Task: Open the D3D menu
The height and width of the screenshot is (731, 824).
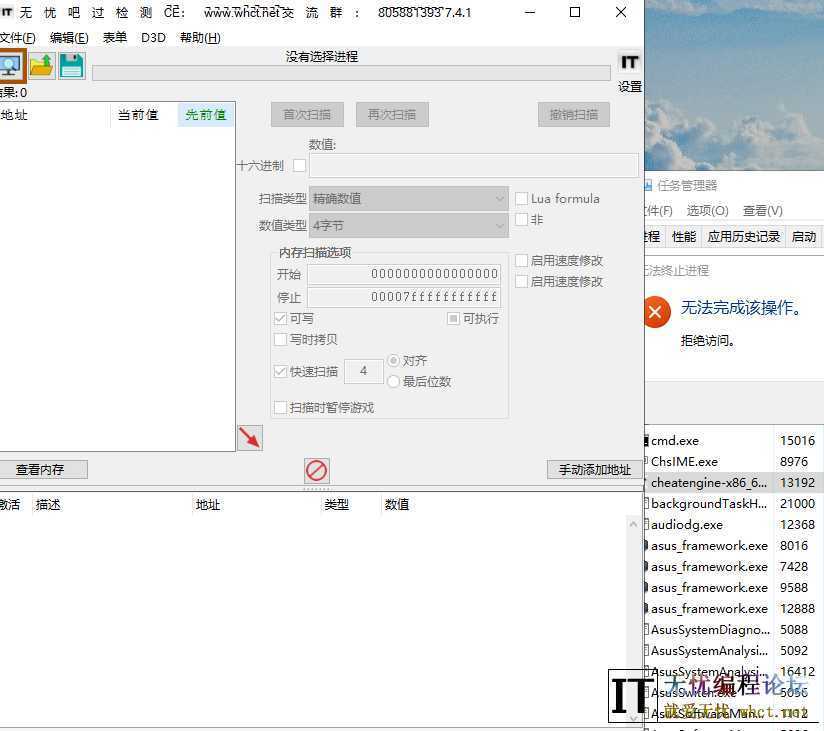Action: pyautogui.click(x=153, y=37)
